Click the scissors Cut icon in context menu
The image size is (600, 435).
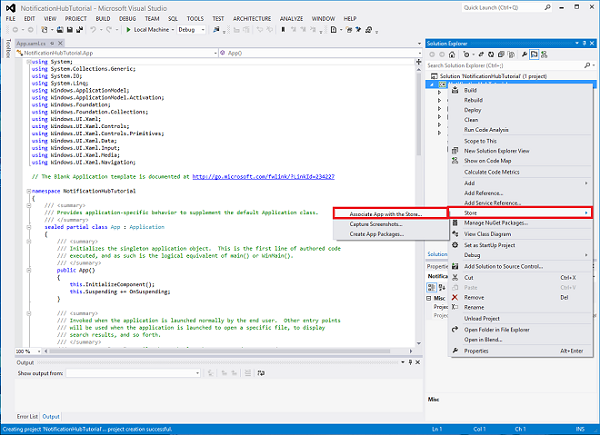point(455,277)
